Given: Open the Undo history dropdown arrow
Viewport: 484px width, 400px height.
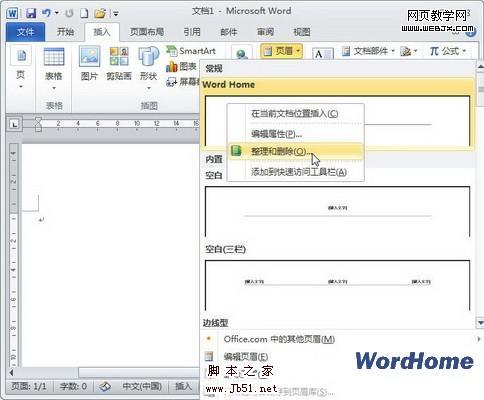Looking at the screenshot, I should pyautogui.click(x=57, y=13).
